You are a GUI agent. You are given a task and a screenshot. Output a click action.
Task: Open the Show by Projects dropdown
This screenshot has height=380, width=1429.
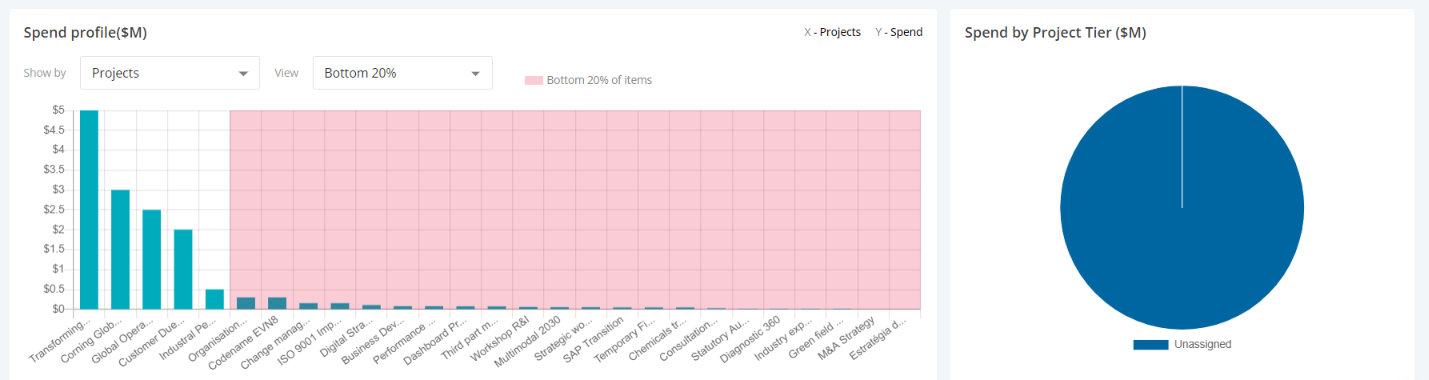[169, 73]
